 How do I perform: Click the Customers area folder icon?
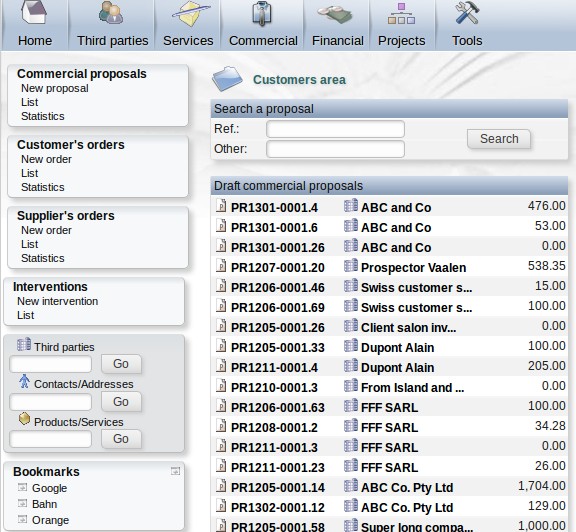click(227, 79)
